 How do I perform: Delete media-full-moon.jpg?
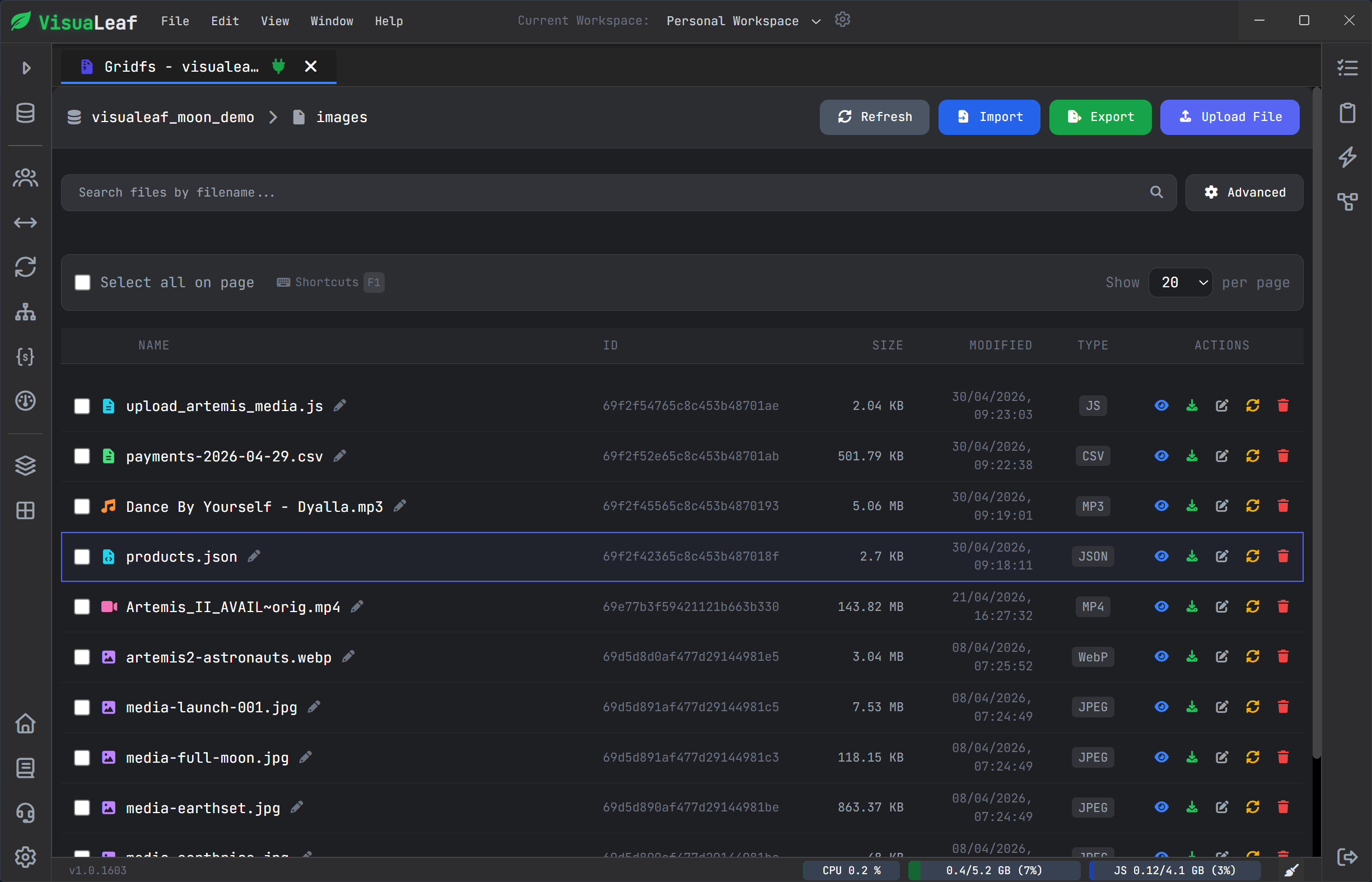point(1282,757)
